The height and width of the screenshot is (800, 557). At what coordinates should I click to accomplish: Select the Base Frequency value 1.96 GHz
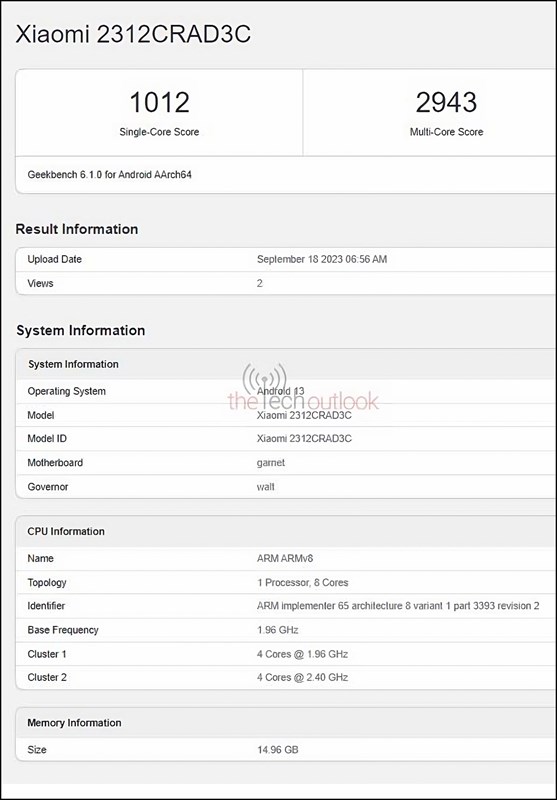(278, 630)
